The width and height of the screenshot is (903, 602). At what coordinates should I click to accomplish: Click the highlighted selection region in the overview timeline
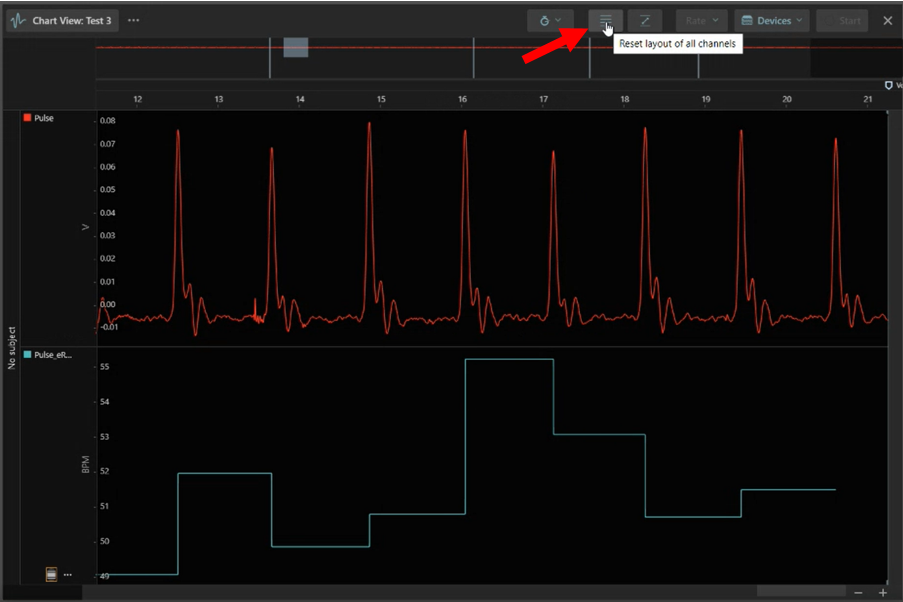[x=294, y=46]
